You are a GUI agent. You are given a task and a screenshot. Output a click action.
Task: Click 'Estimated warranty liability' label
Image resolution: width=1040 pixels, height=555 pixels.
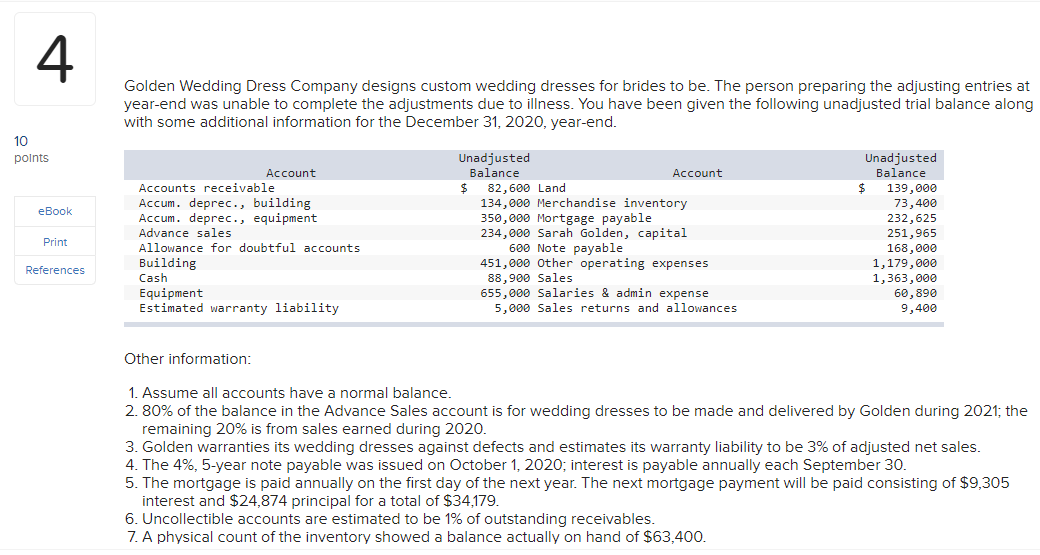[x=239, y=308]
